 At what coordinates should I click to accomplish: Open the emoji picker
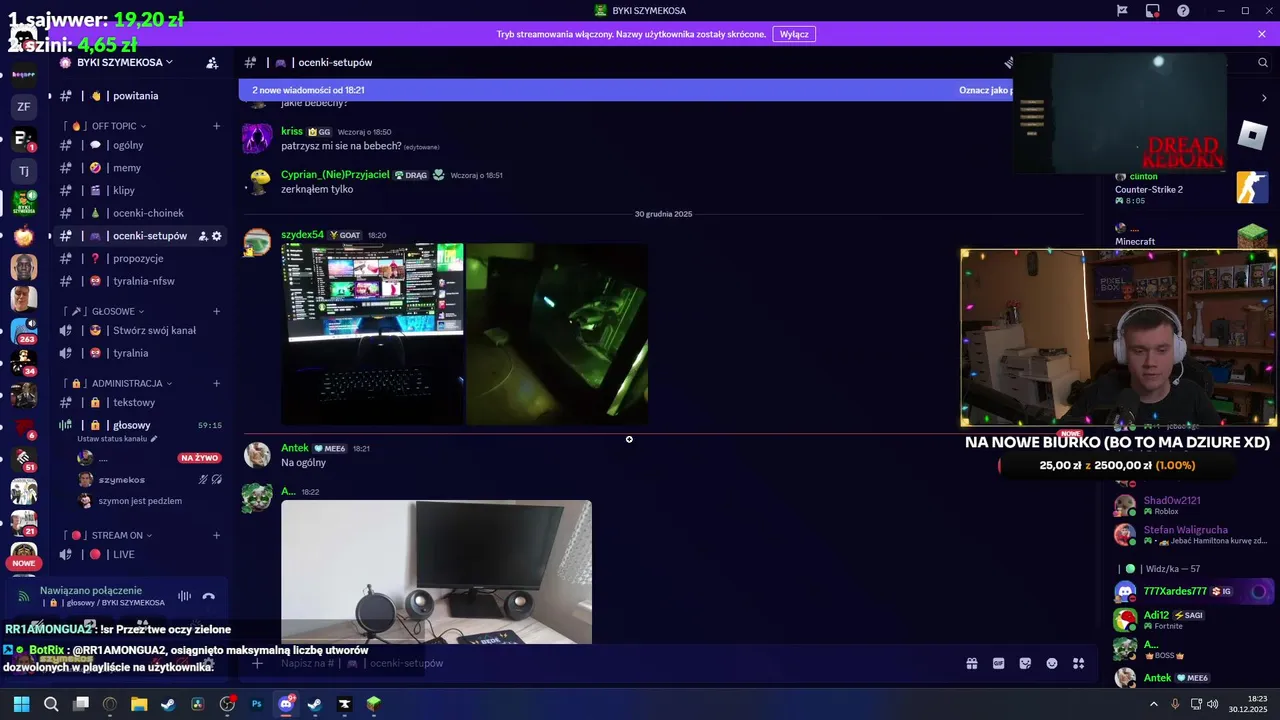(1052, 663)
